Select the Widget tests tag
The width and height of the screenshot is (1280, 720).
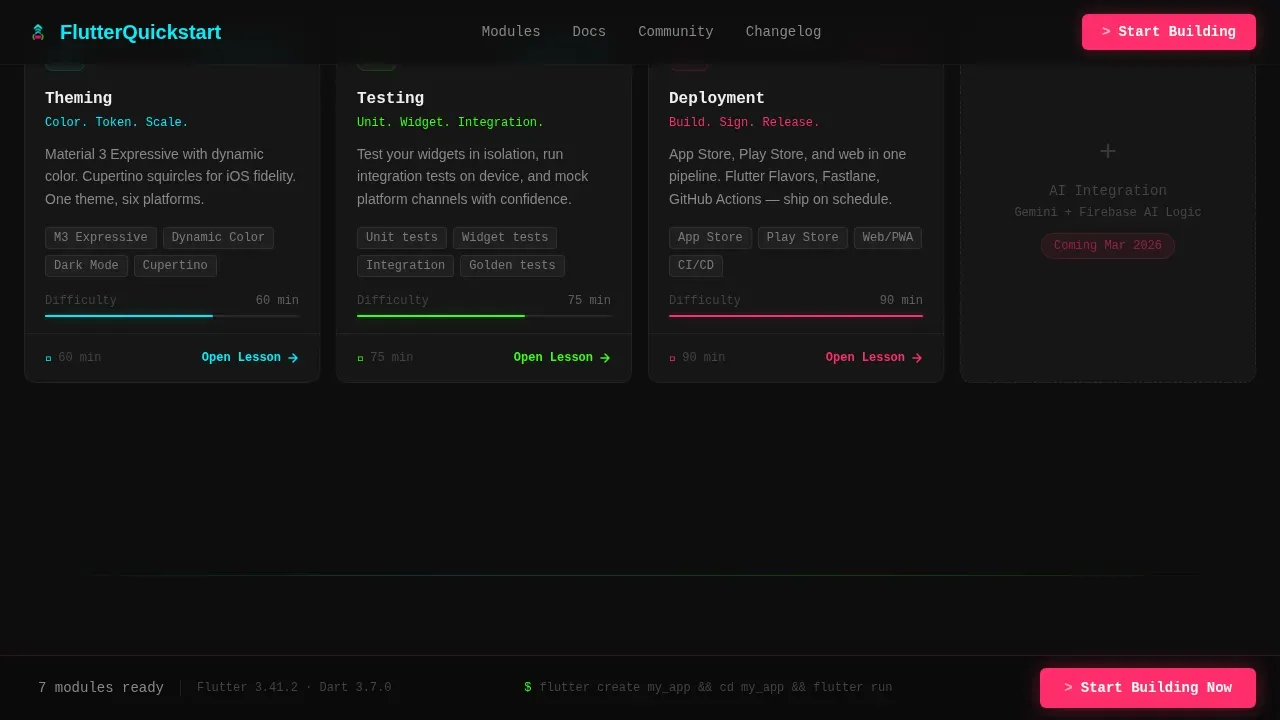(505, 238)
